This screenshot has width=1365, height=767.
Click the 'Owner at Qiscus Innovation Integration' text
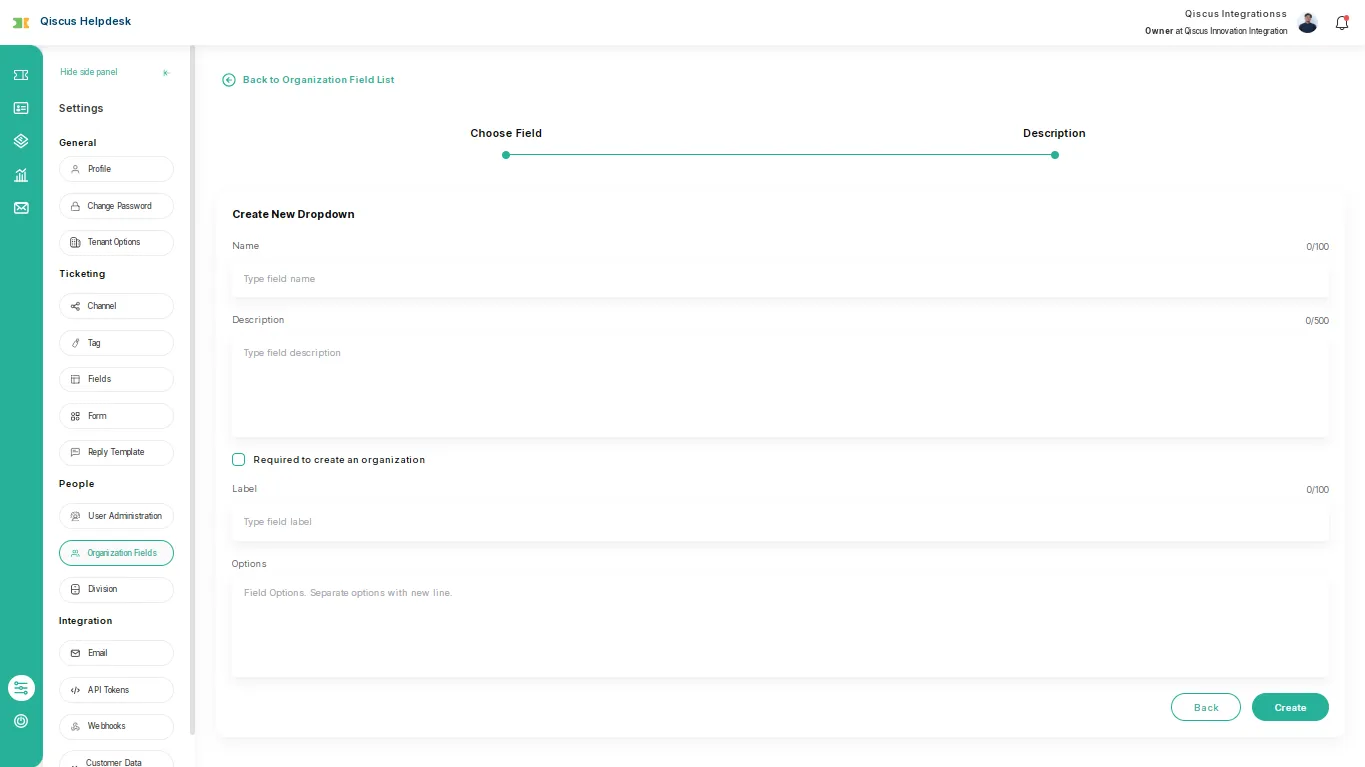click(1216, 31)
